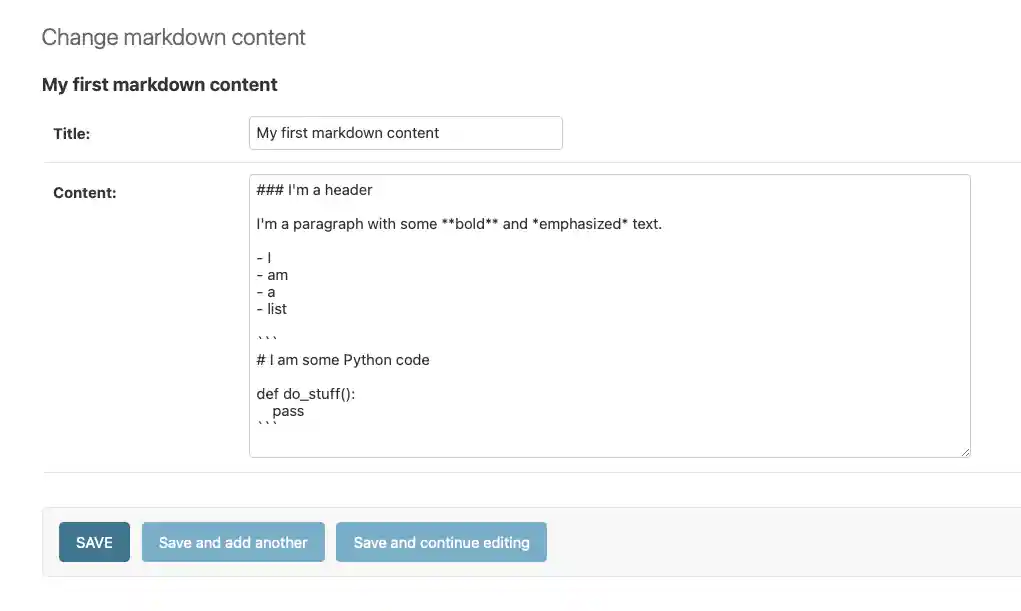Image resolution: width=1021 pixels, height=611 pixels.
Task: Click the "# I am some Python code" comment line
Action: coord(344,359)
